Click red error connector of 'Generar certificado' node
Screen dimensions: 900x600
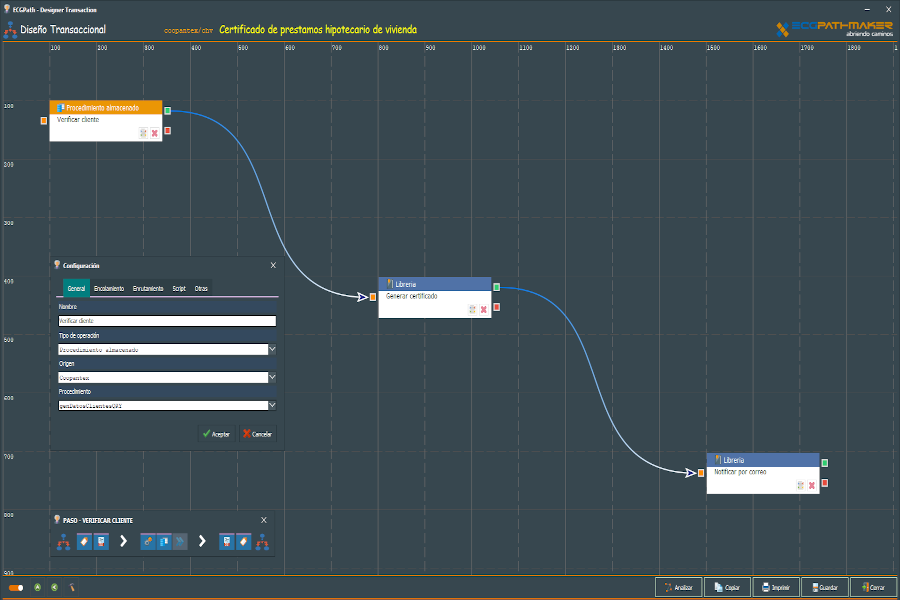pyautogui.click(x=496, y=307)
